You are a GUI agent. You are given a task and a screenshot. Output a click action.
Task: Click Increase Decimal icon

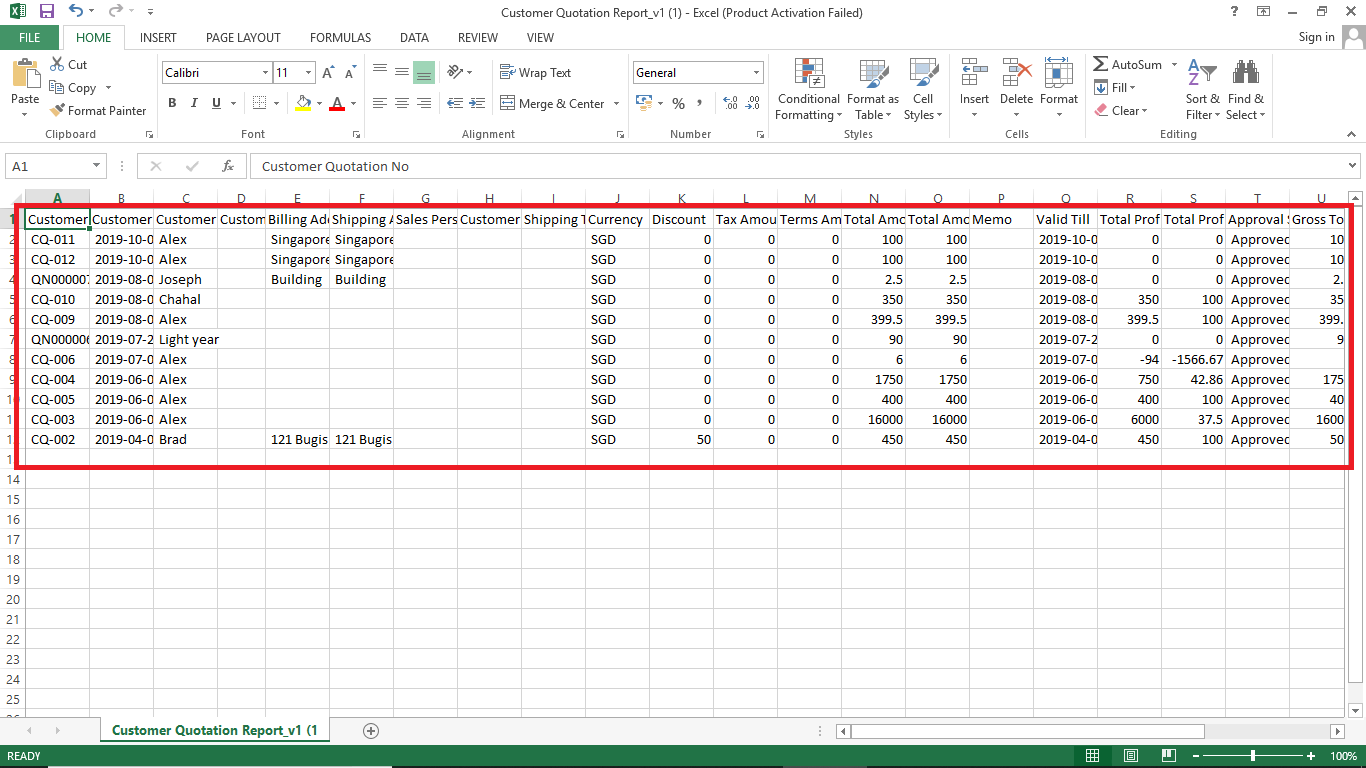[x=729, y=103]
